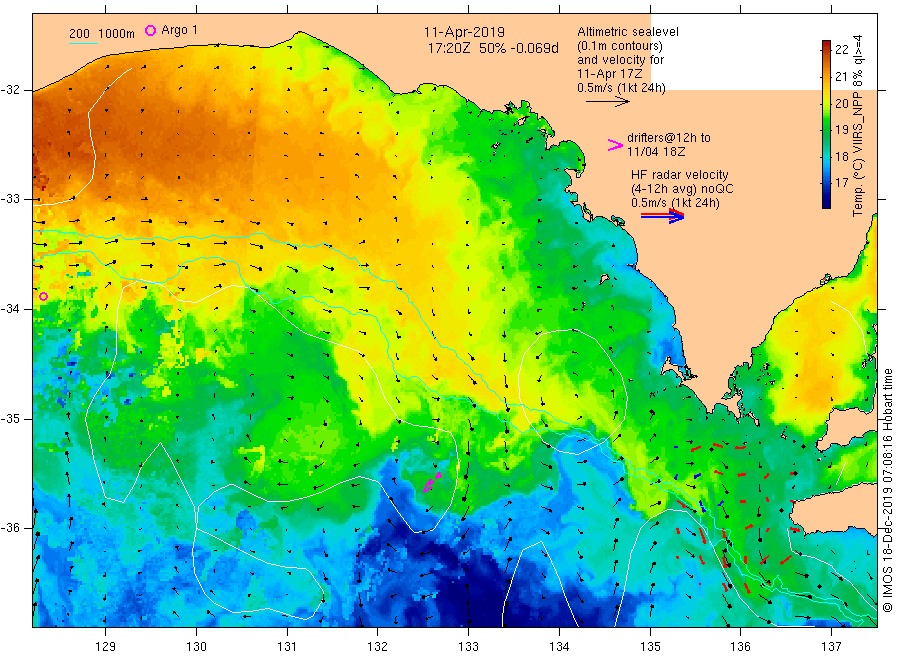Click the black altimetric velocity scale arrow
This screenshot has height=660, width=900.
tap(608, 102)
